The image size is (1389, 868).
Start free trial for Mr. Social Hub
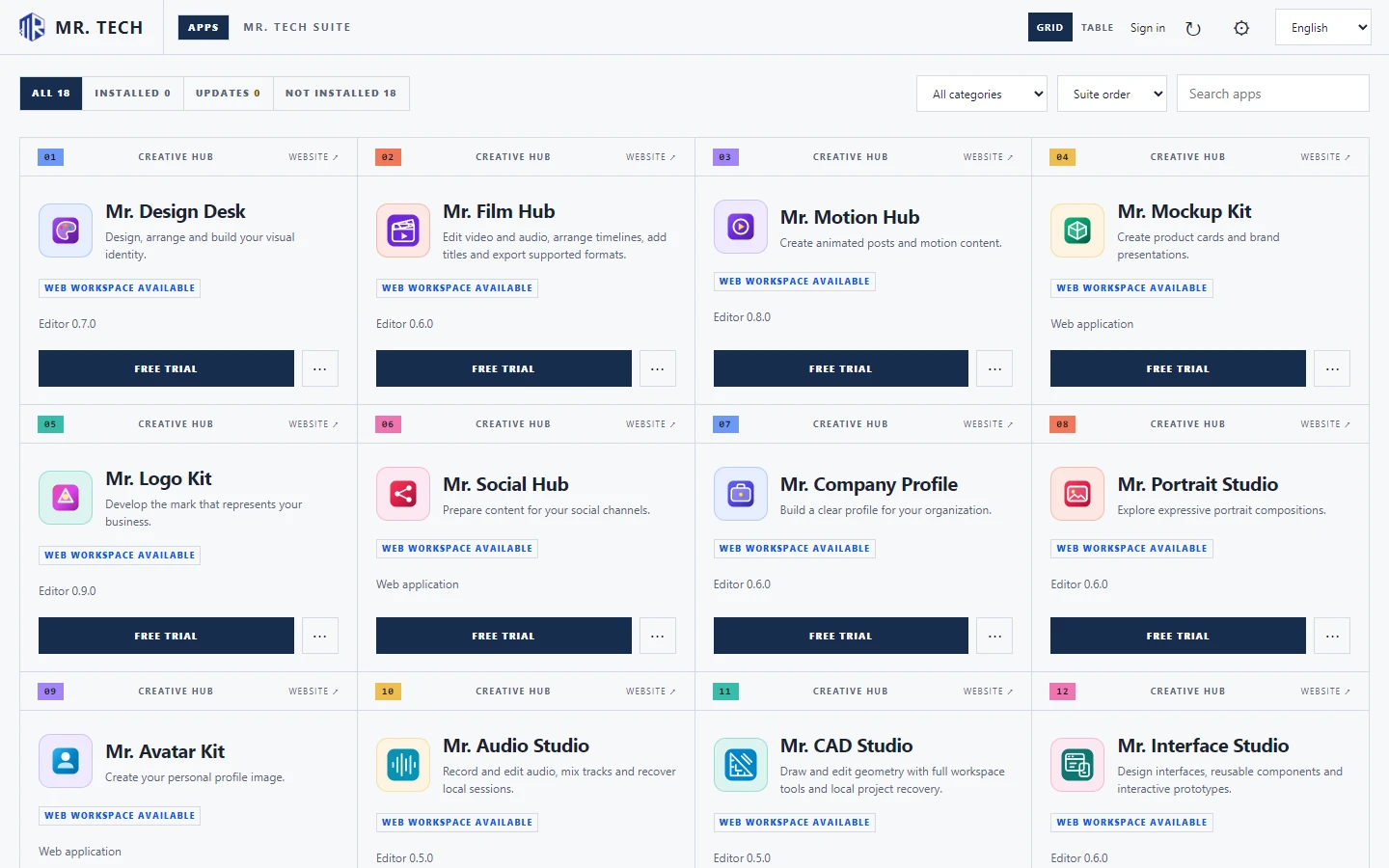click(x=504, y=636)
